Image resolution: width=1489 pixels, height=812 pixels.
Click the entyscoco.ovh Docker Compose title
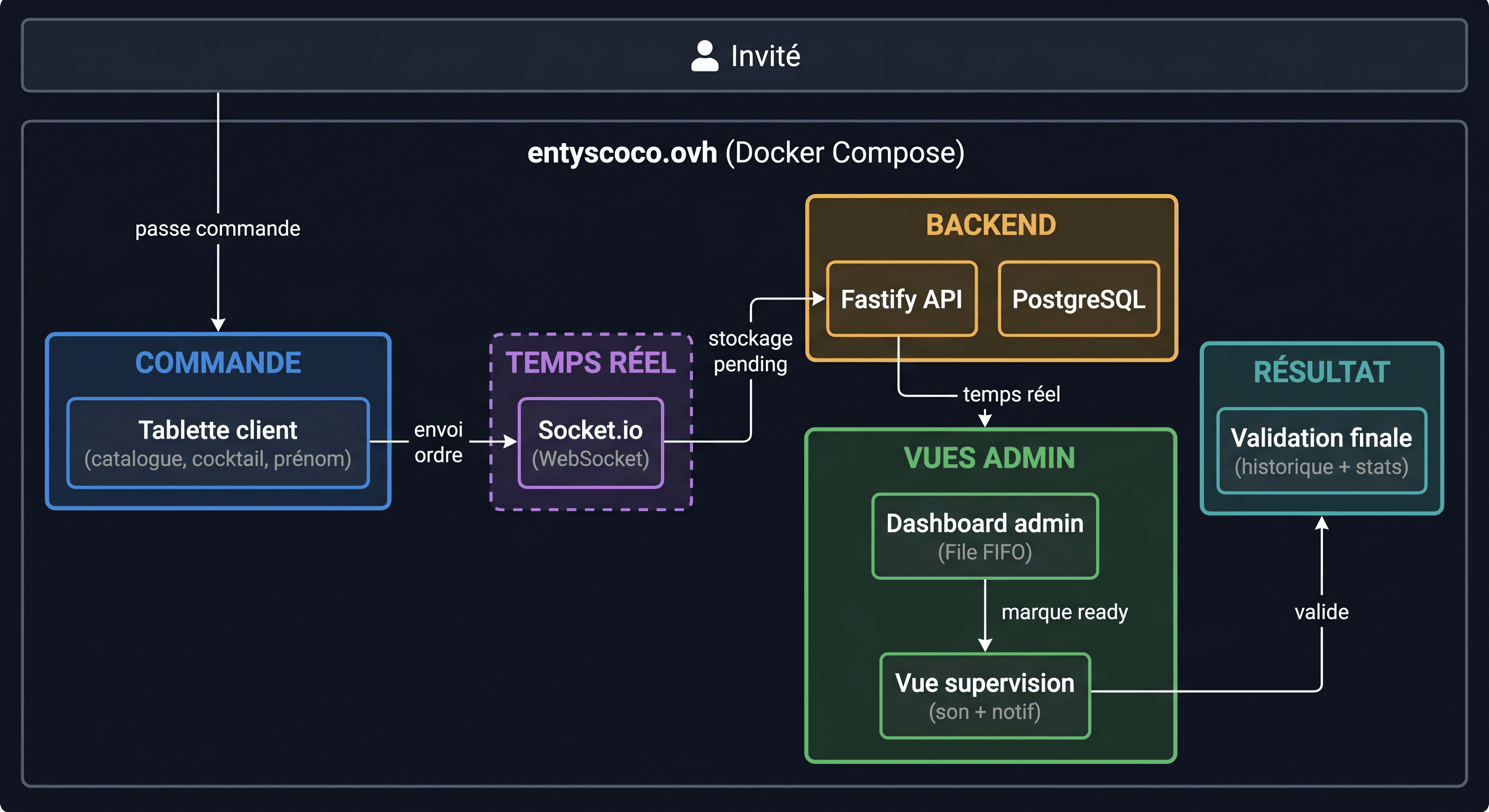pos(746,153)
